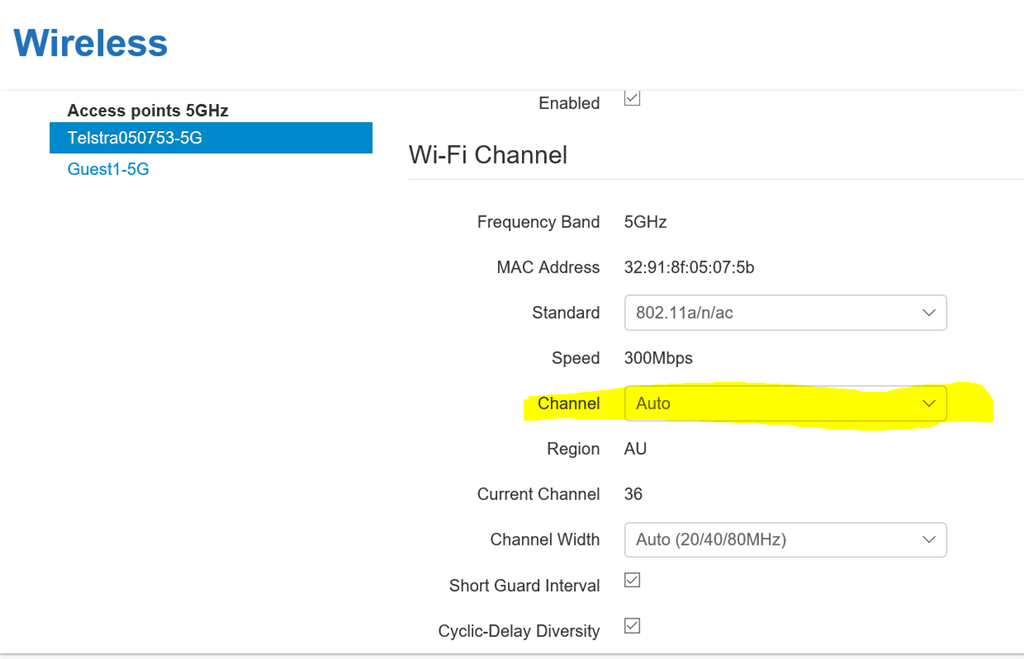Open the Channel selection dropdown

785,403
